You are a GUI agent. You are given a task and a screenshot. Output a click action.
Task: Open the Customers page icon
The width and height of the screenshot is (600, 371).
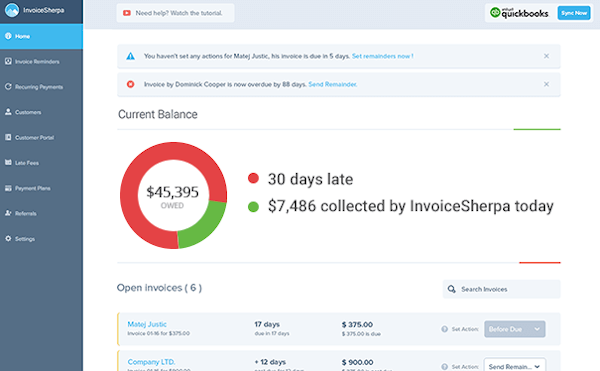click(x=8, y=112)
